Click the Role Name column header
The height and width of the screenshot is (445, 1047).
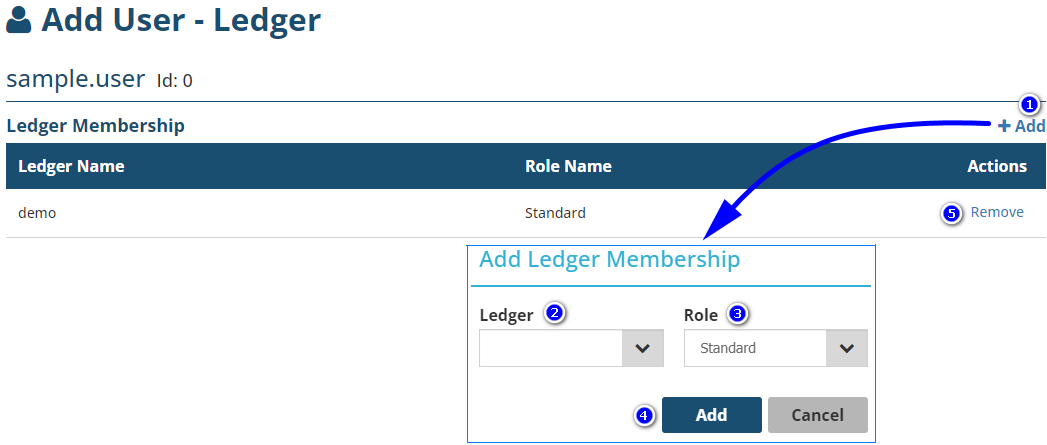click(x=568, y=166)
